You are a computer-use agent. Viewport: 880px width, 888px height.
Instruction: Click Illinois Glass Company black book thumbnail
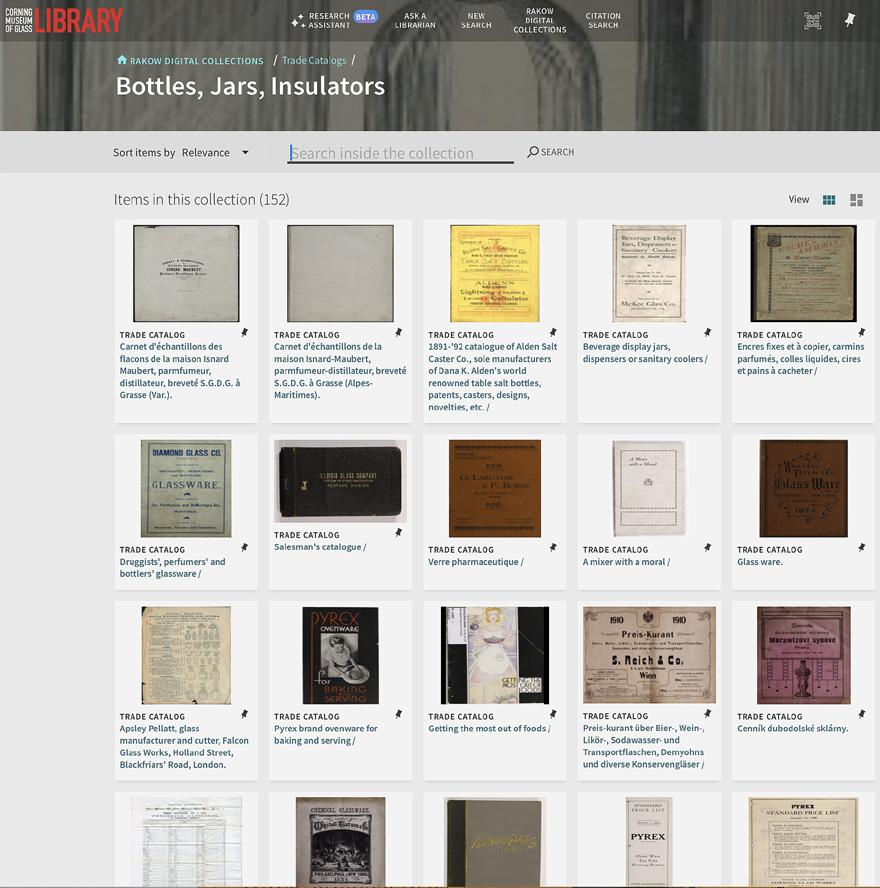pos(340,481)
